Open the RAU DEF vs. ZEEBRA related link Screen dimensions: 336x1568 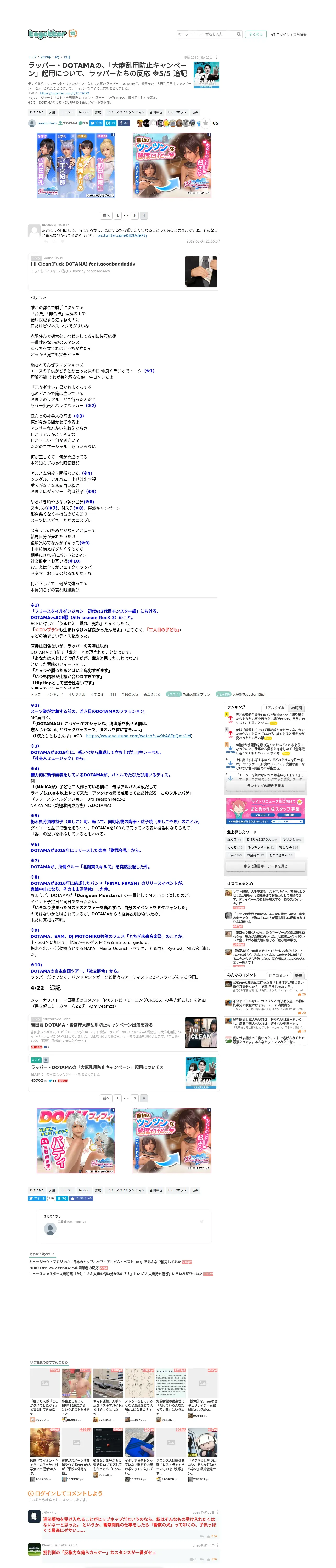click(x=64, y=1268)
